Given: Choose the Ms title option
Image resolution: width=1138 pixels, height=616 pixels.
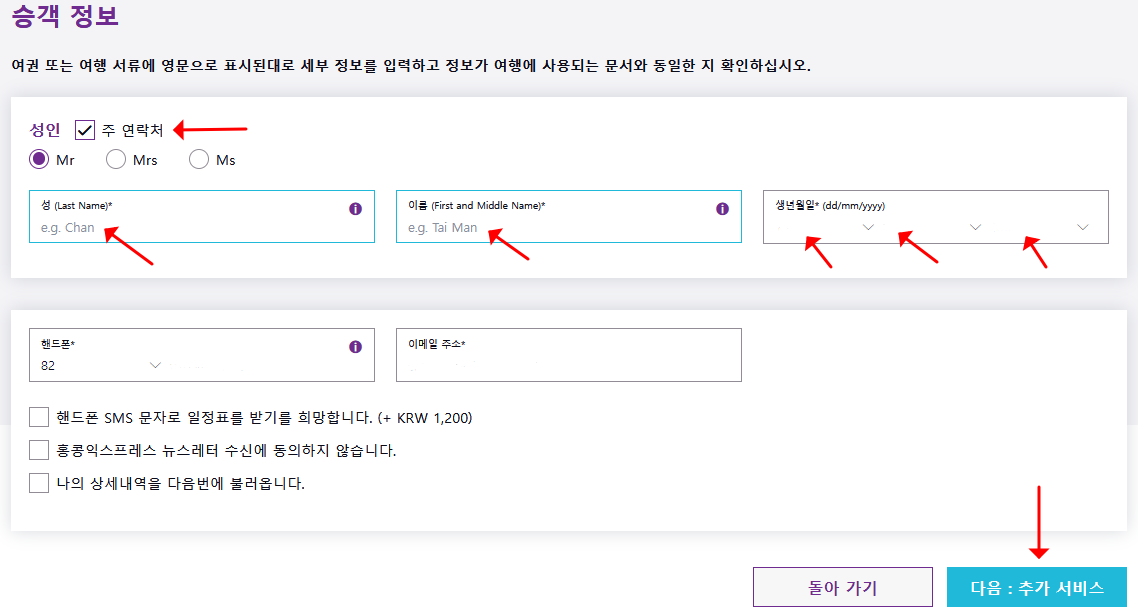Looking at the screenshot, I should click(x=199, y=159).
